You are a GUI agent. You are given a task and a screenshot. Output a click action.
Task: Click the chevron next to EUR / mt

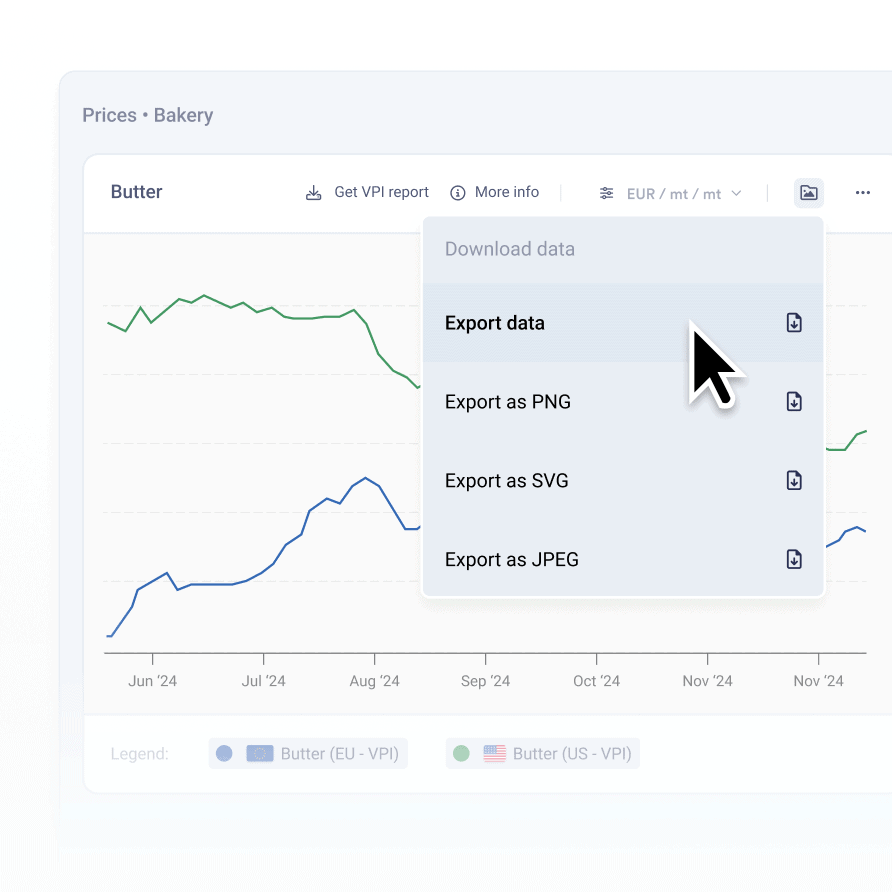[x=737, y=193]
